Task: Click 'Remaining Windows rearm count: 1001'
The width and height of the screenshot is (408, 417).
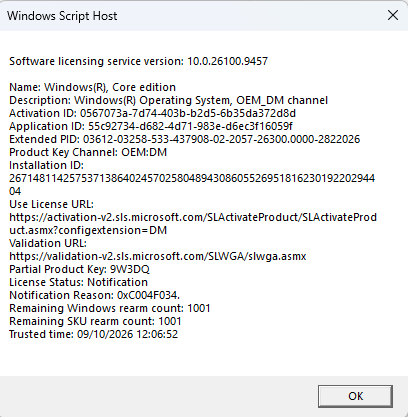Action: coord(110,308)
